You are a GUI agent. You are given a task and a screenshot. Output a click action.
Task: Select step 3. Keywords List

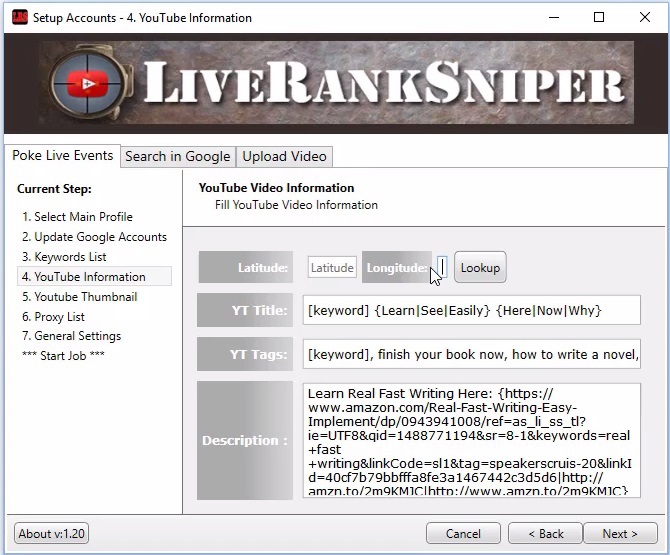point(64,257)
